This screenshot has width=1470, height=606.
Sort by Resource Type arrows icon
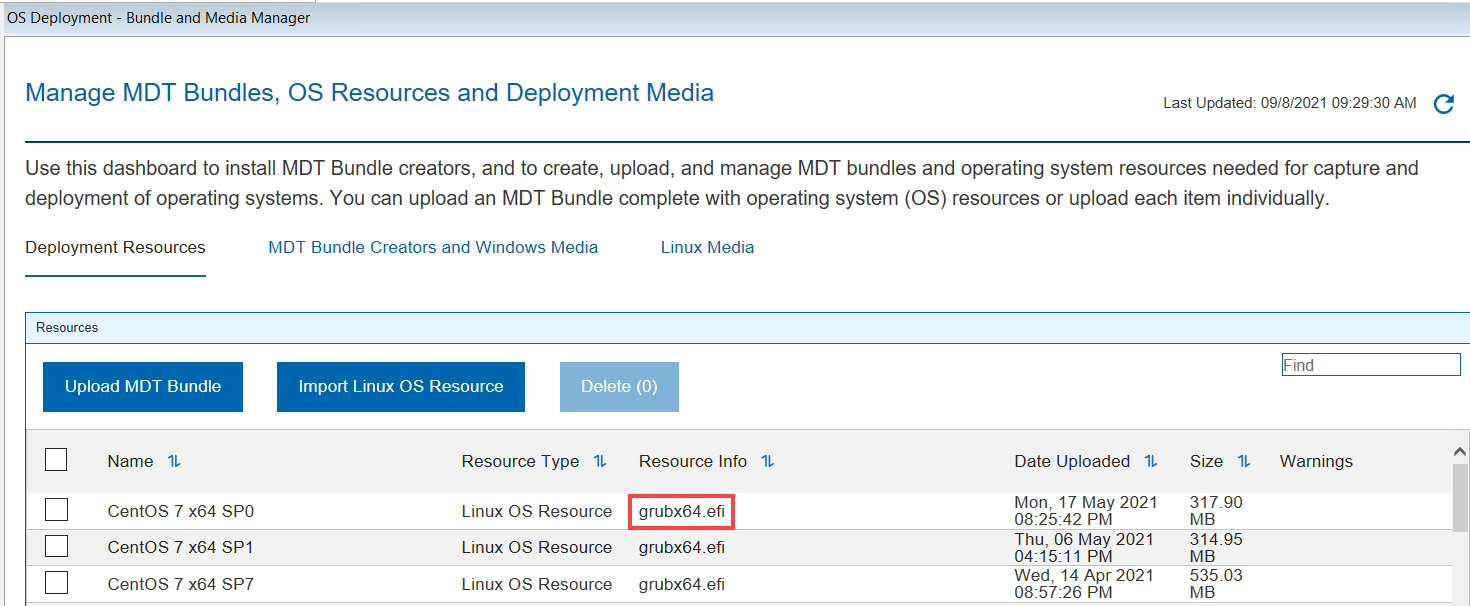600,461
